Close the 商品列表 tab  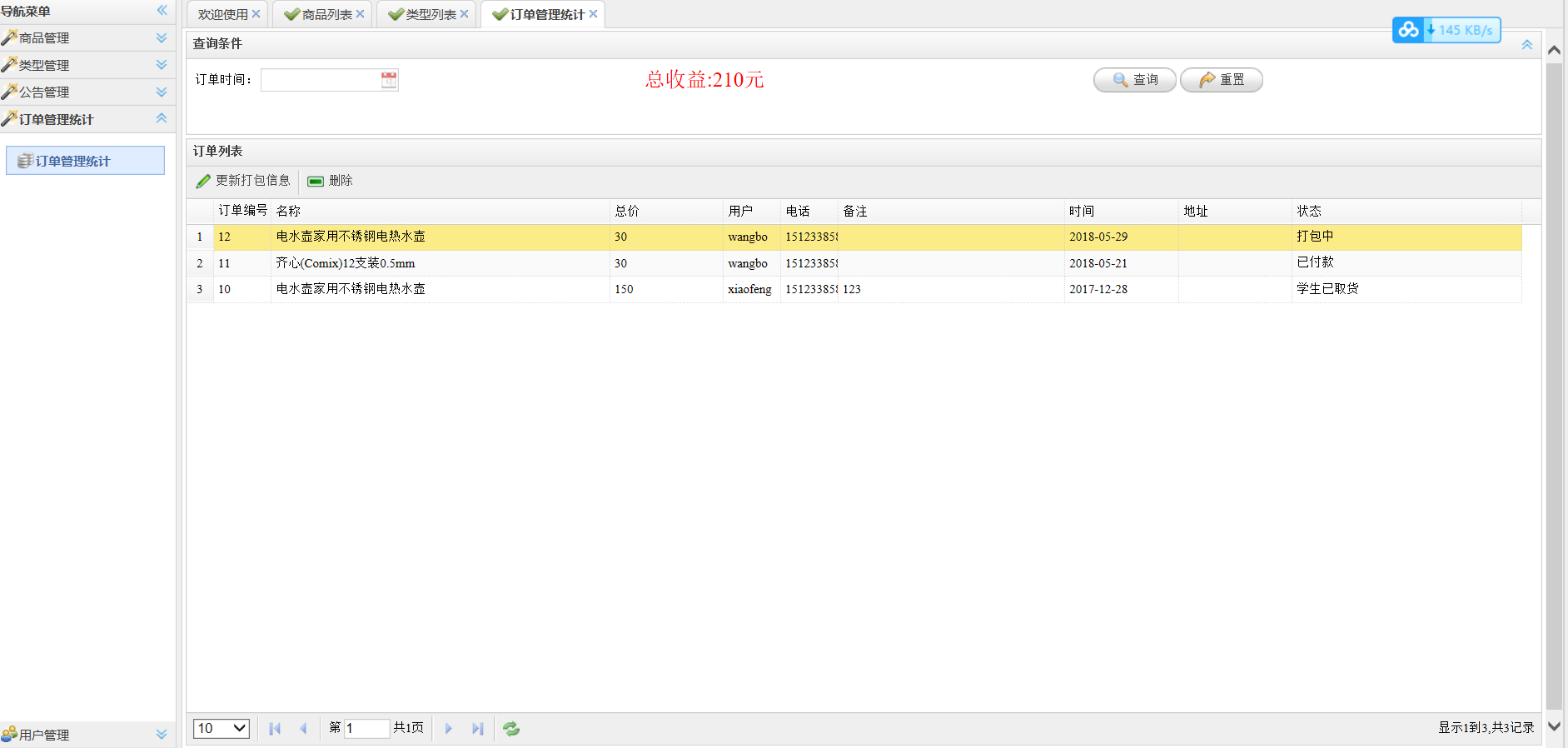360,14
